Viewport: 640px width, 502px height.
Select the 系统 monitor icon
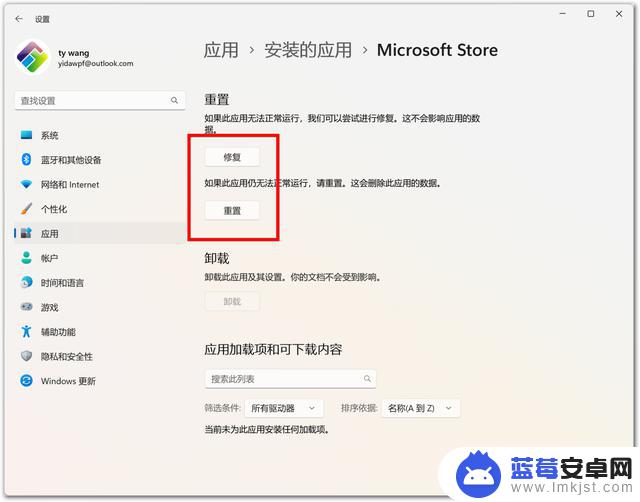pos(27,135)
